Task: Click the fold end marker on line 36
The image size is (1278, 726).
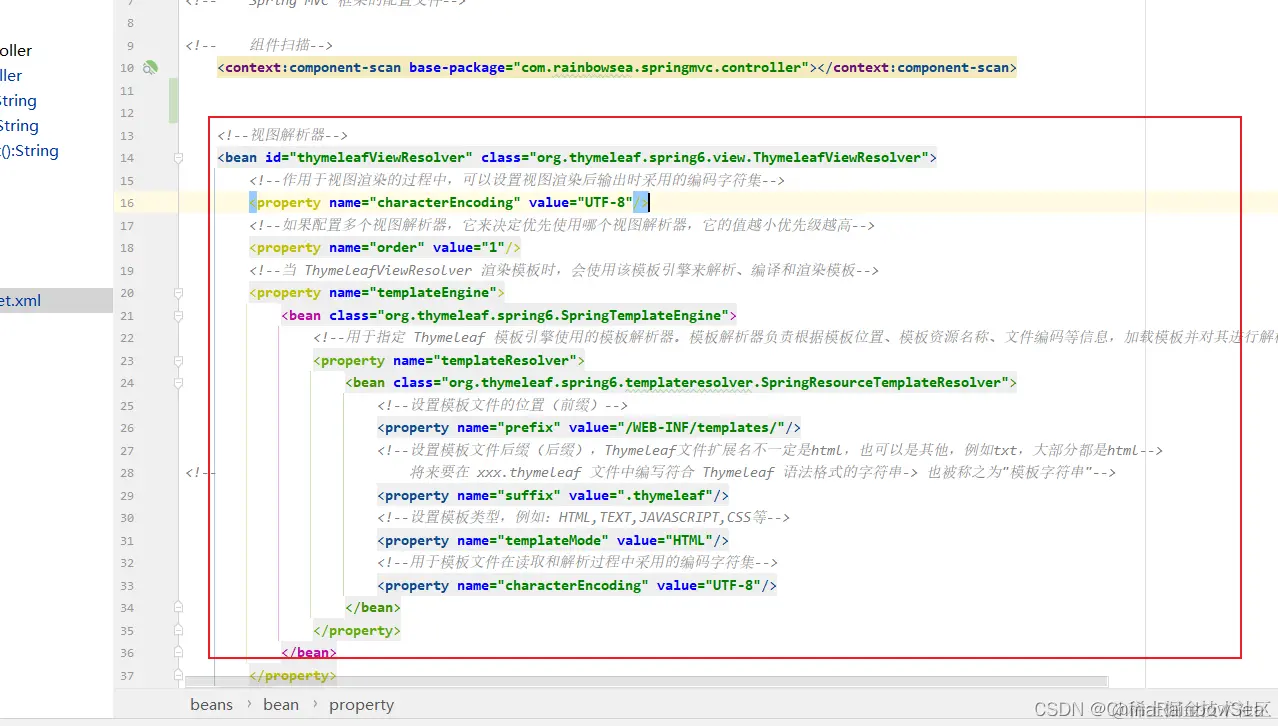Action: [x=179, y=653]
